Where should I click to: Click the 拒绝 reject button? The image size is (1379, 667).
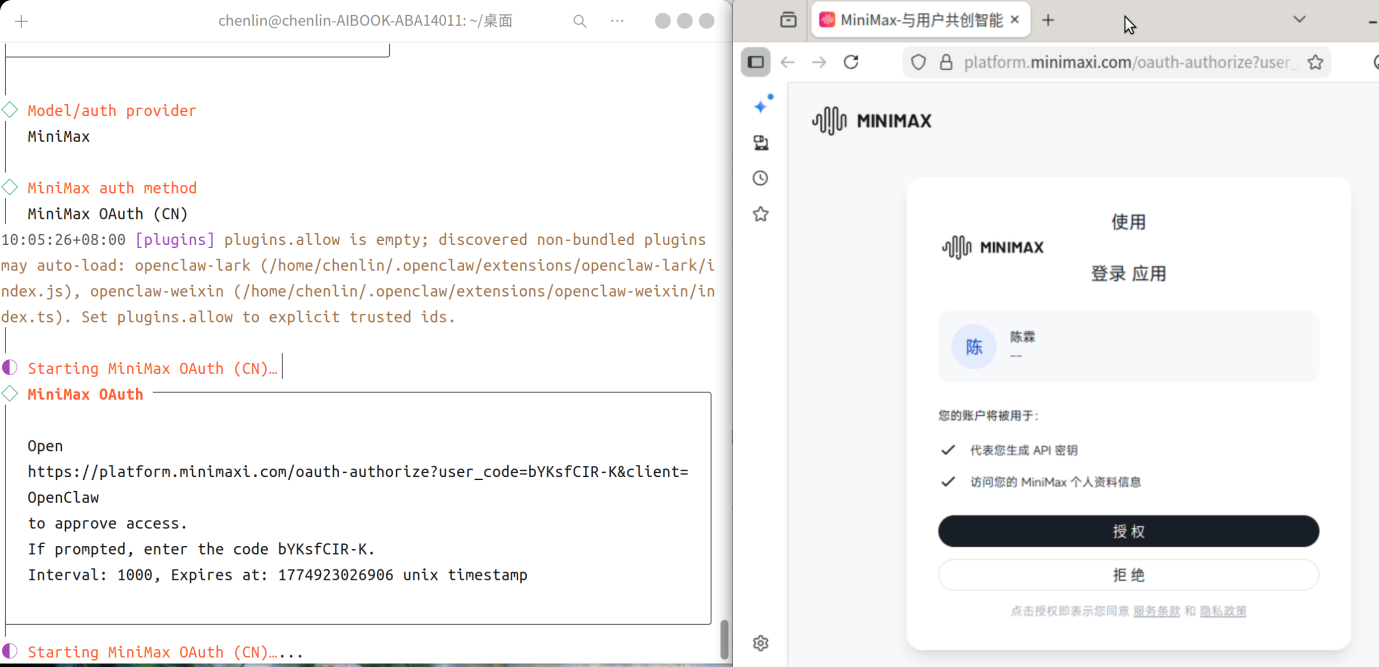tap(1128, 575)
